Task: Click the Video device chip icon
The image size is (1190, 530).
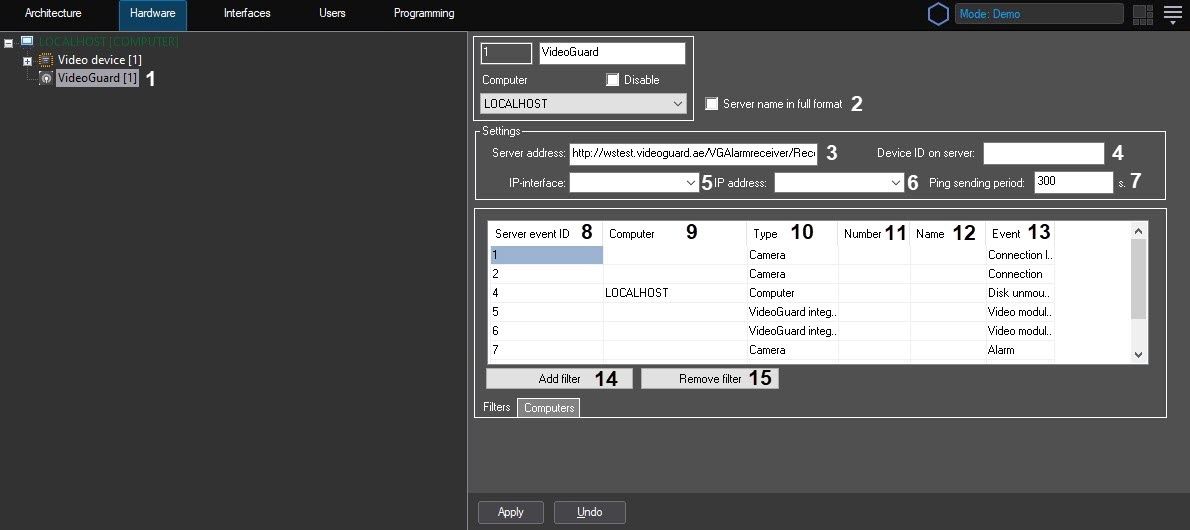Action: (x=45, y=60)
